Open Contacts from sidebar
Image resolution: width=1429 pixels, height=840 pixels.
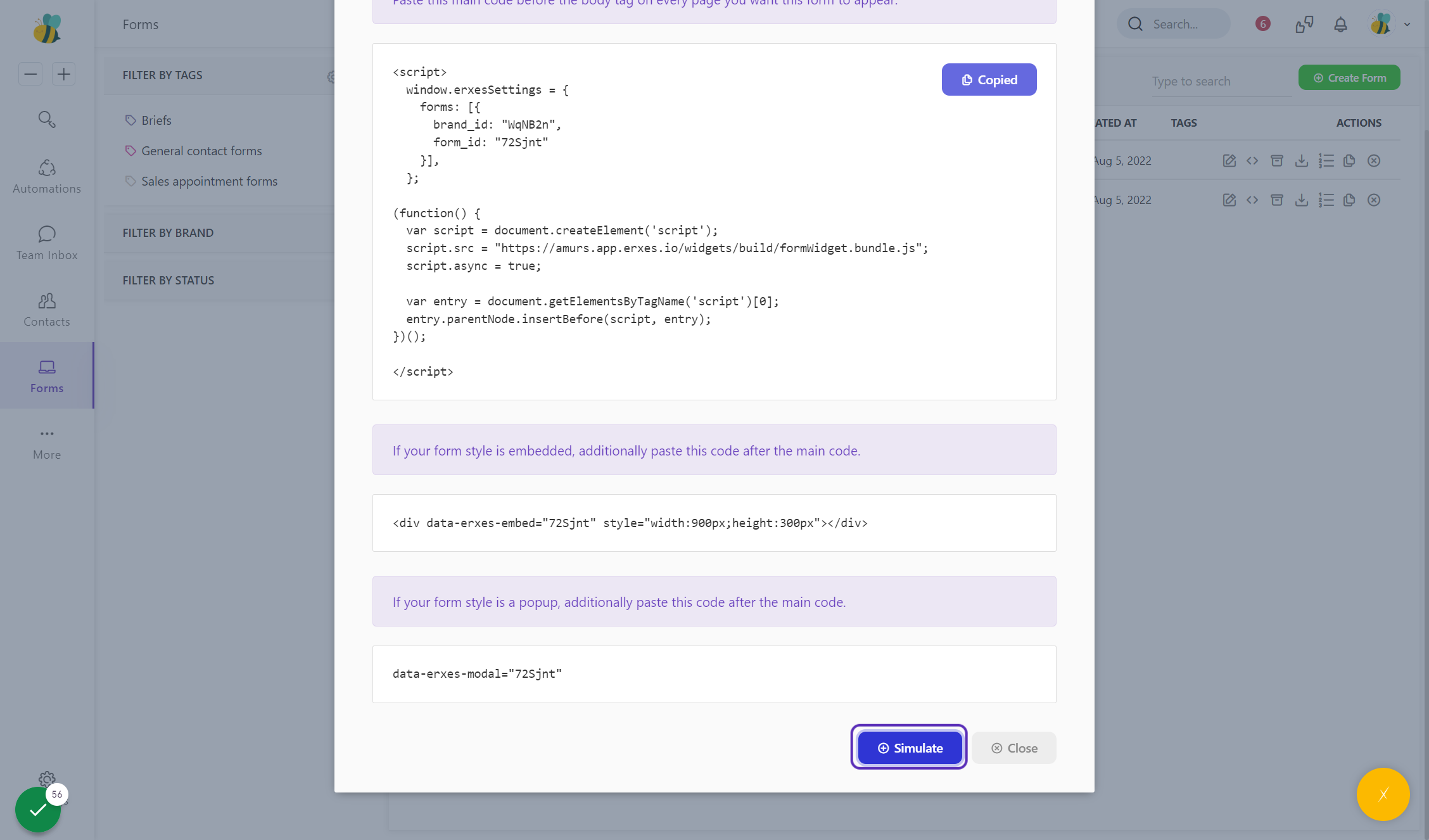click(47, 309)
